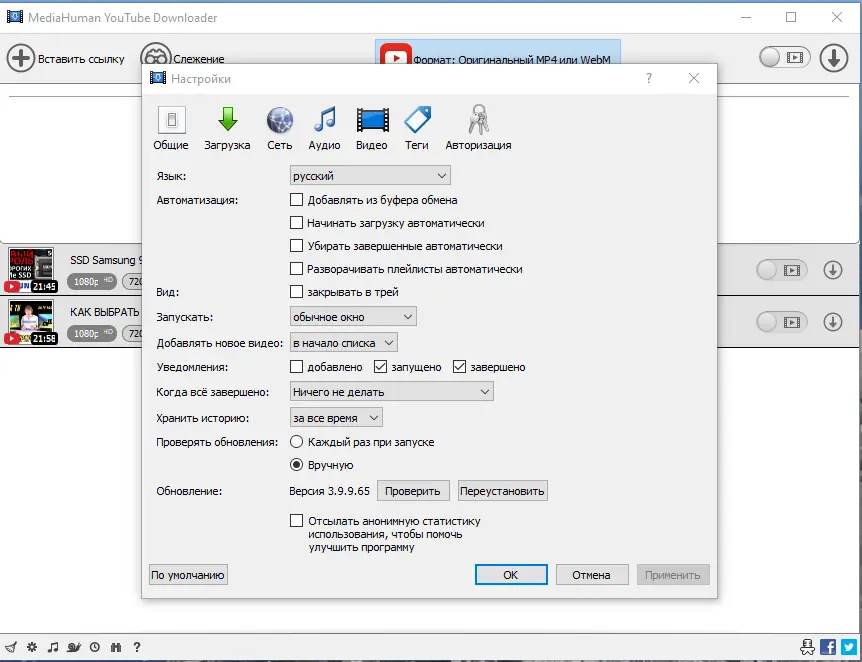Open the clock history icon
The image size is (862, 662).
tap(95, 647)
